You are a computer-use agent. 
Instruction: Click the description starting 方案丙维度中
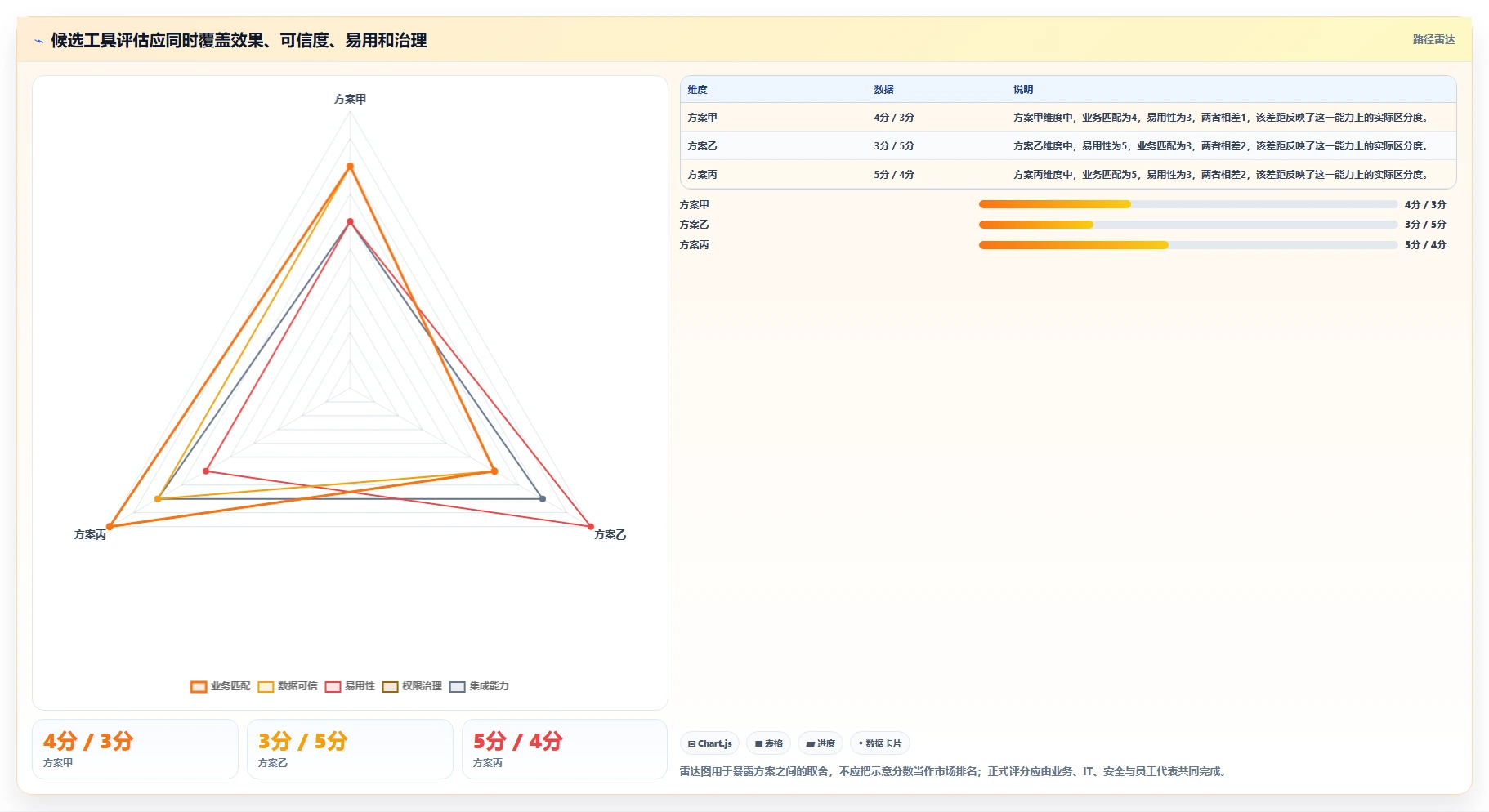1221,175
